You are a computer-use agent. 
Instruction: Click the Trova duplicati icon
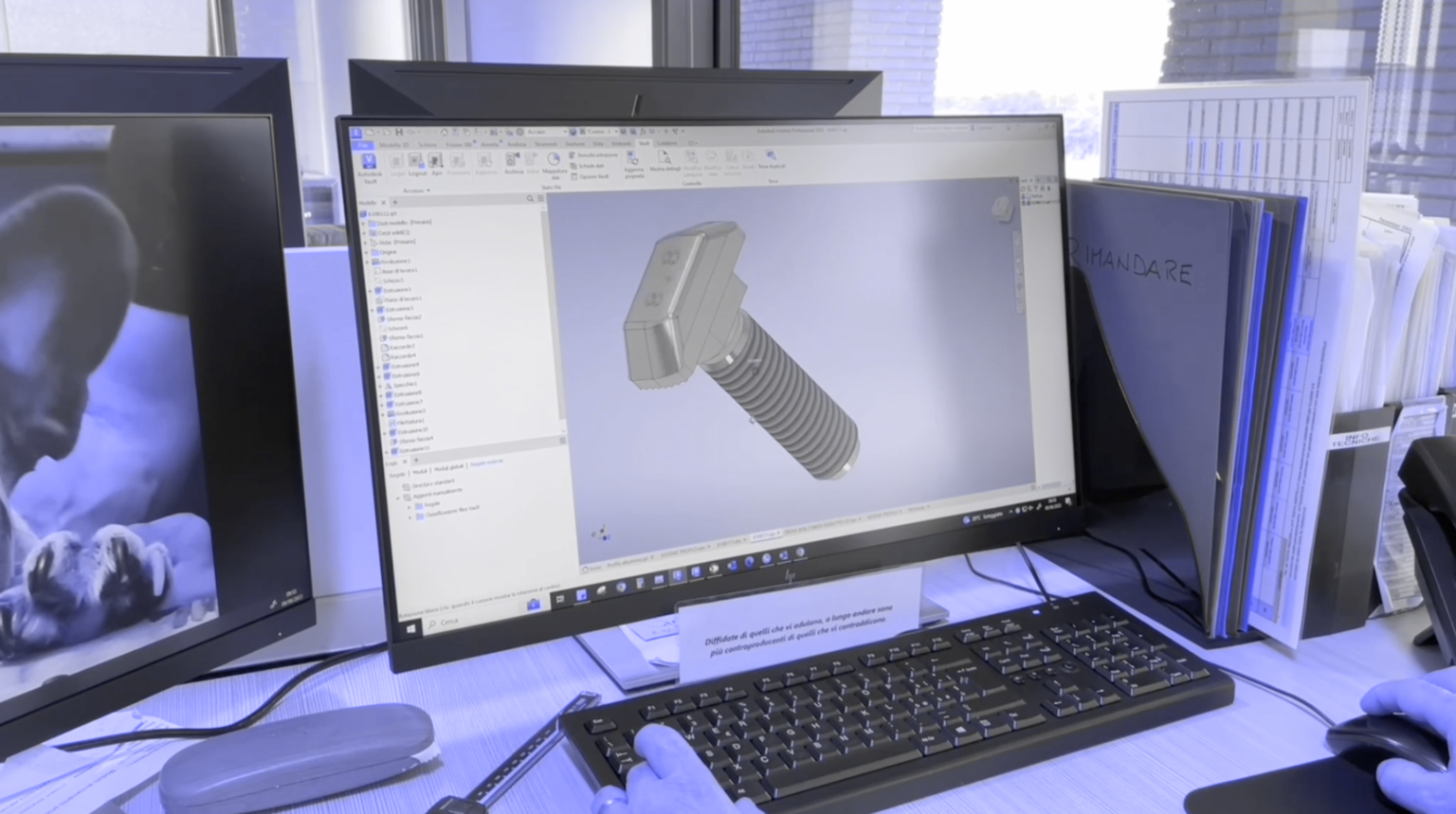(x=771, y=155)
